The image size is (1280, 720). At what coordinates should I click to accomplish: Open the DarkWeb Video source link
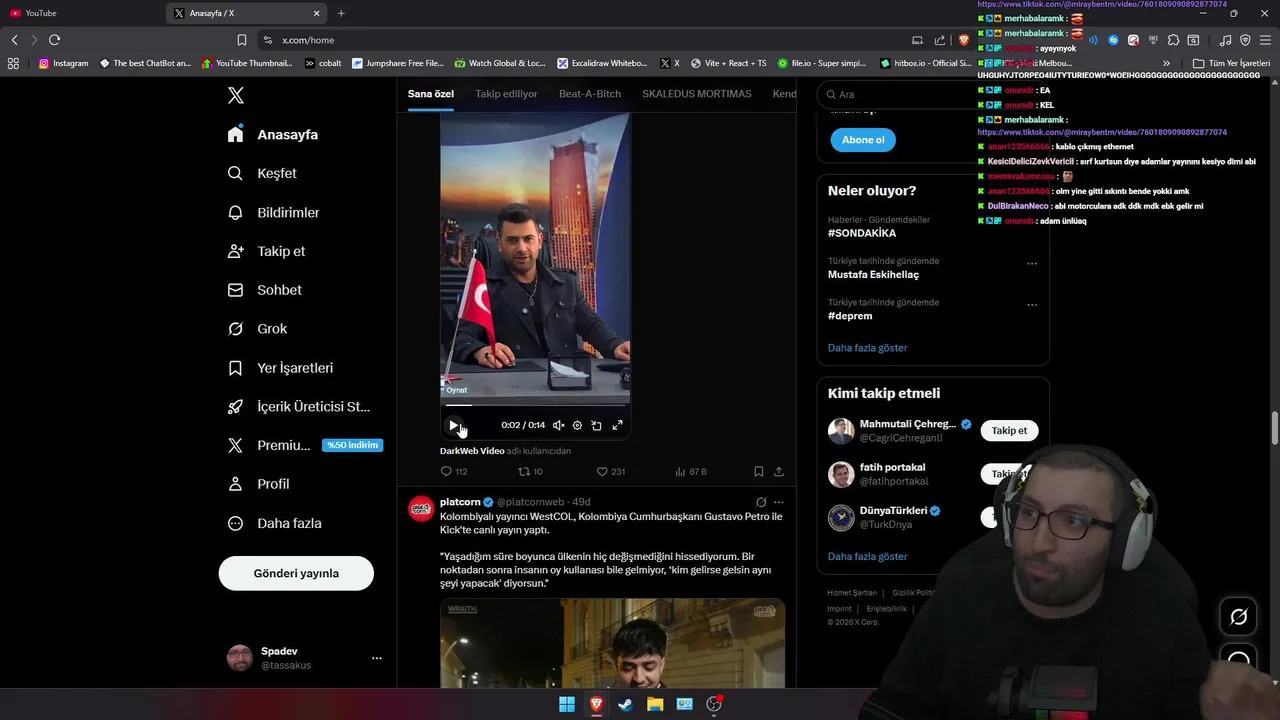[x=472, y=451]
